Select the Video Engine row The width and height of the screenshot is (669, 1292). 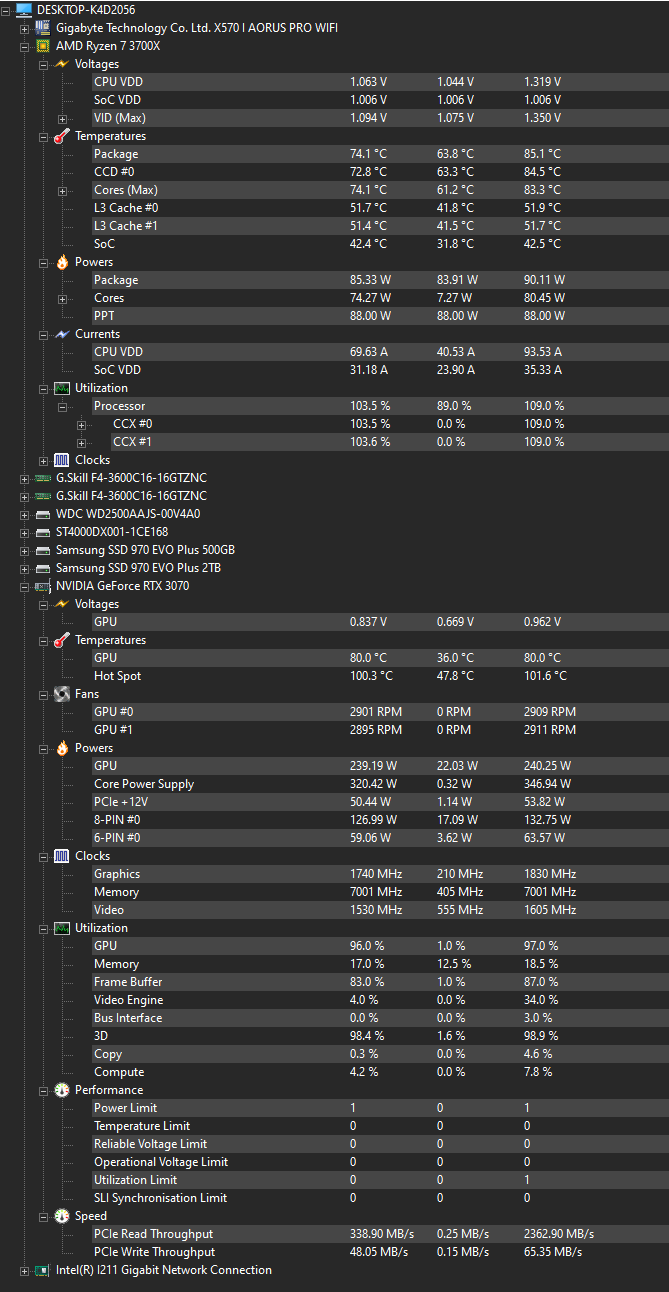coord(380,1000)
